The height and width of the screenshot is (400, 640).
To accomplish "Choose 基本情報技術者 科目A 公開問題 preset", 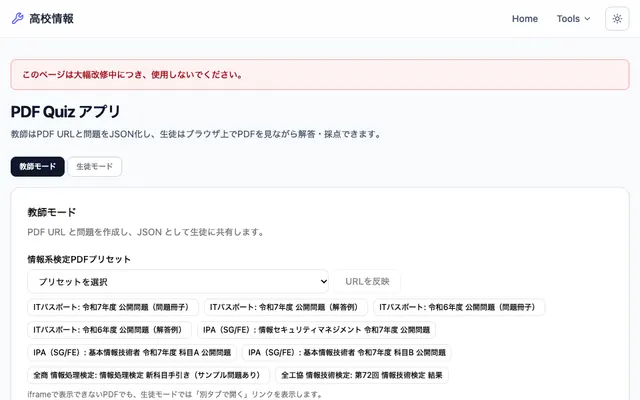I will [132, 352].
